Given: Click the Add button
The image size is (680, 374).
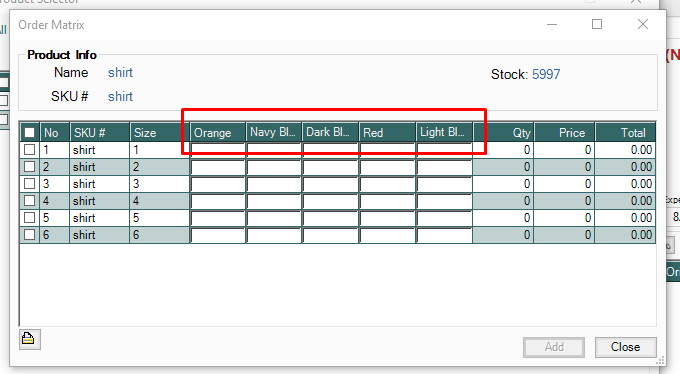Looking at the screenshot, I should tap(554, 347).
